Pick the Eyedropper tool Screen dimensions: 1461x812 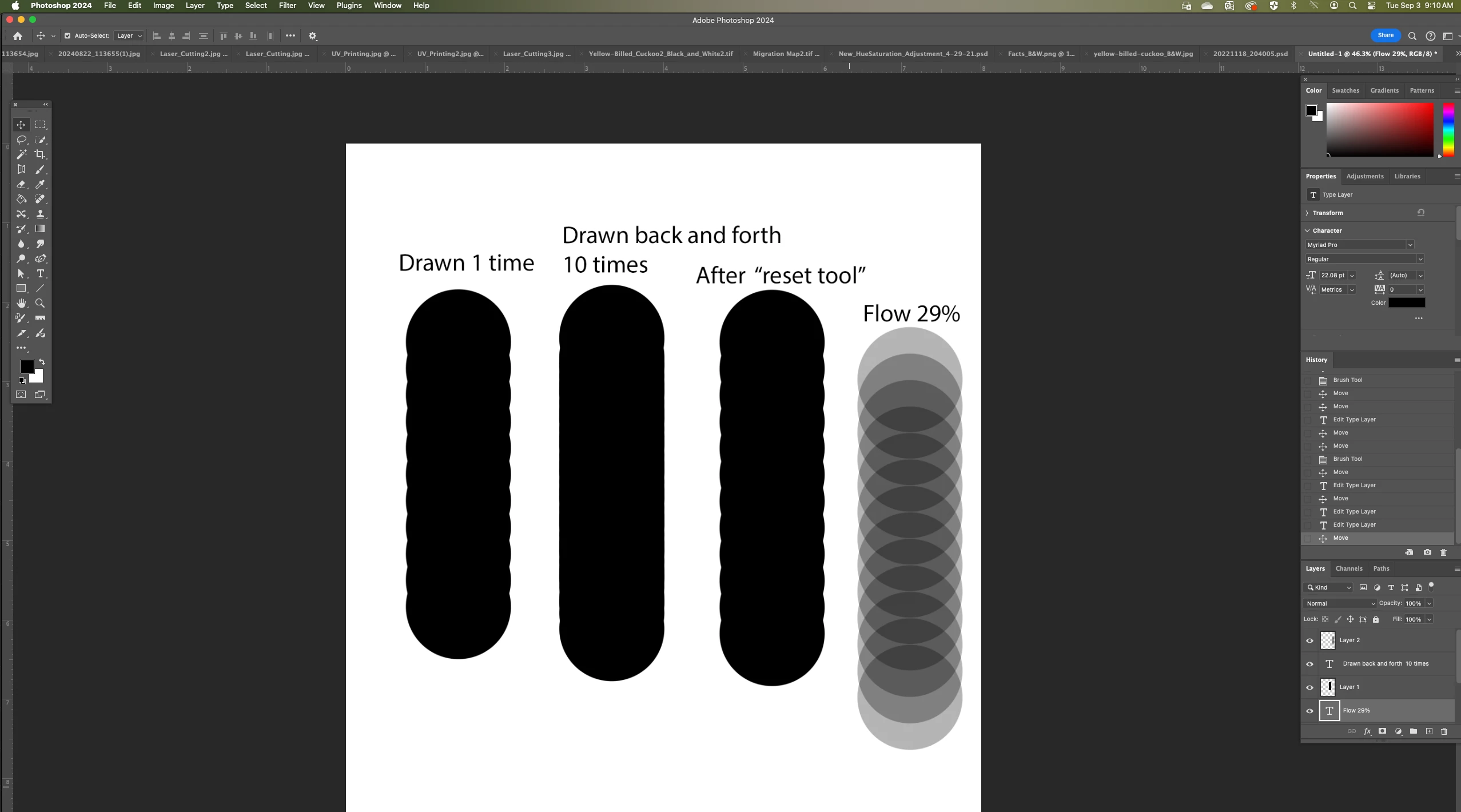click(40, 184)
